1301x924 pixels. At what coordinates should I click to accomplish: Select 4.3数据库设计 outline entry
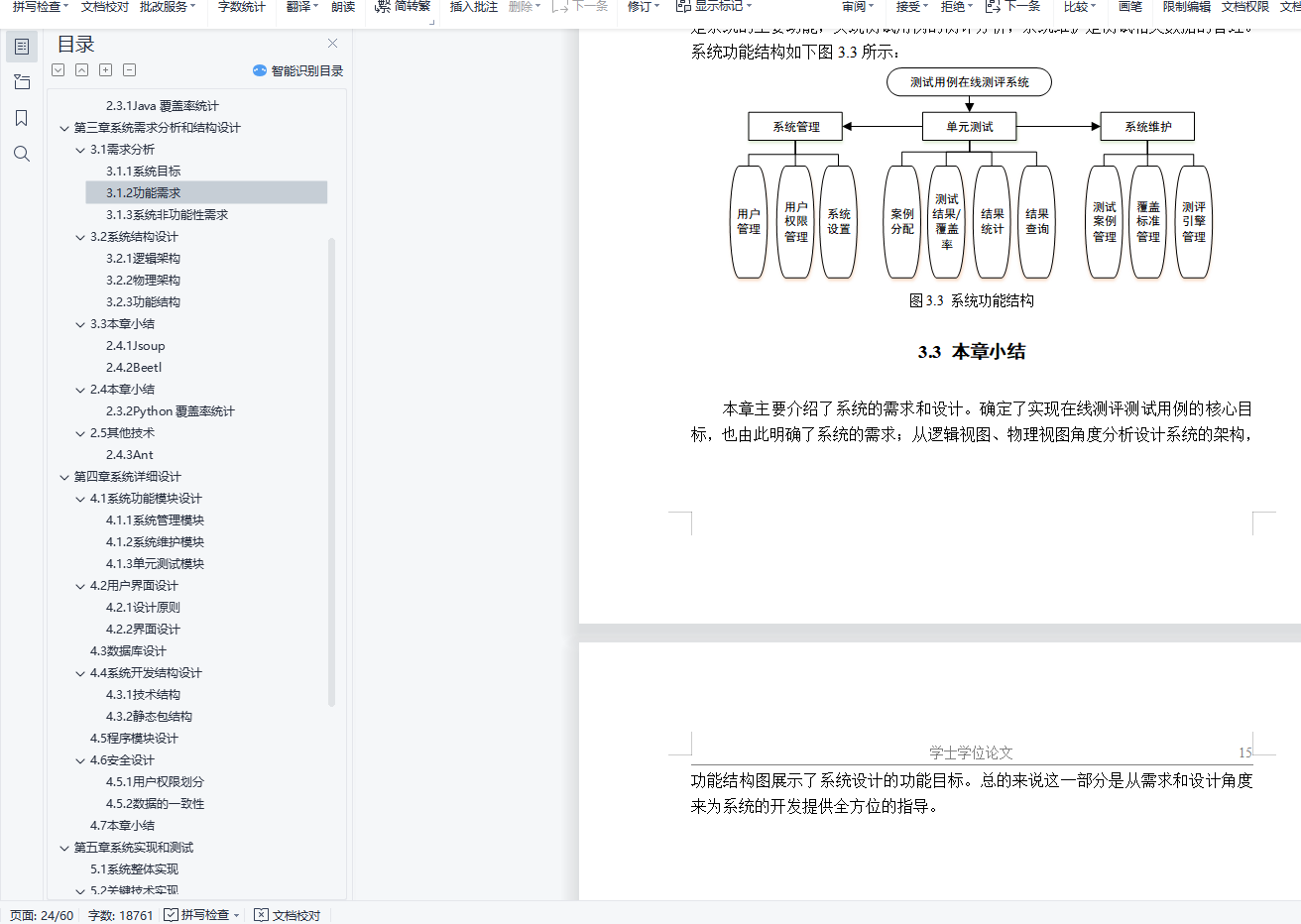(x=128, y=651)
